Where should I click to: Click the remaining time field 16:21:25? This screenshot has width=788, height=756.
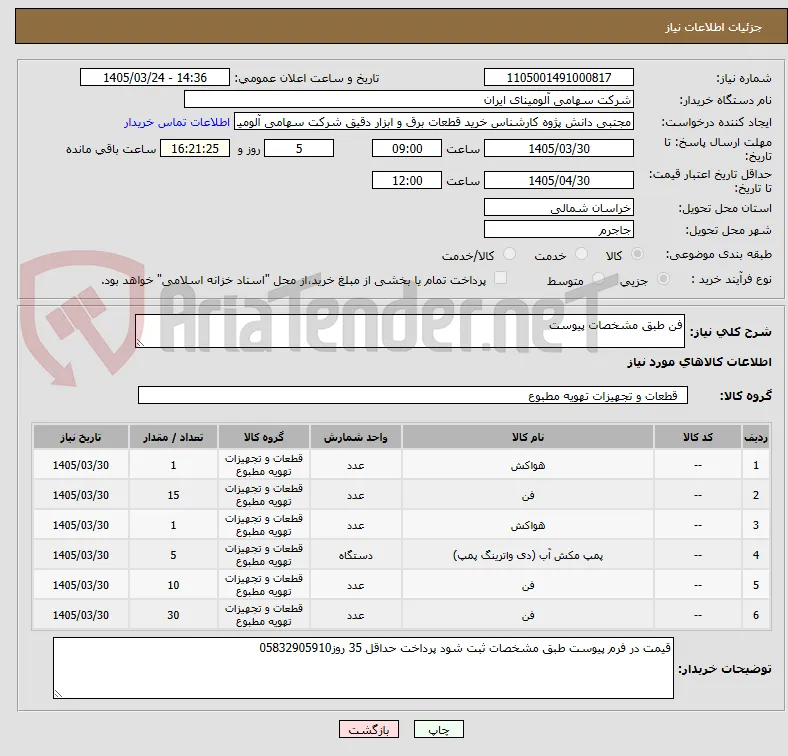coord(195,148)
